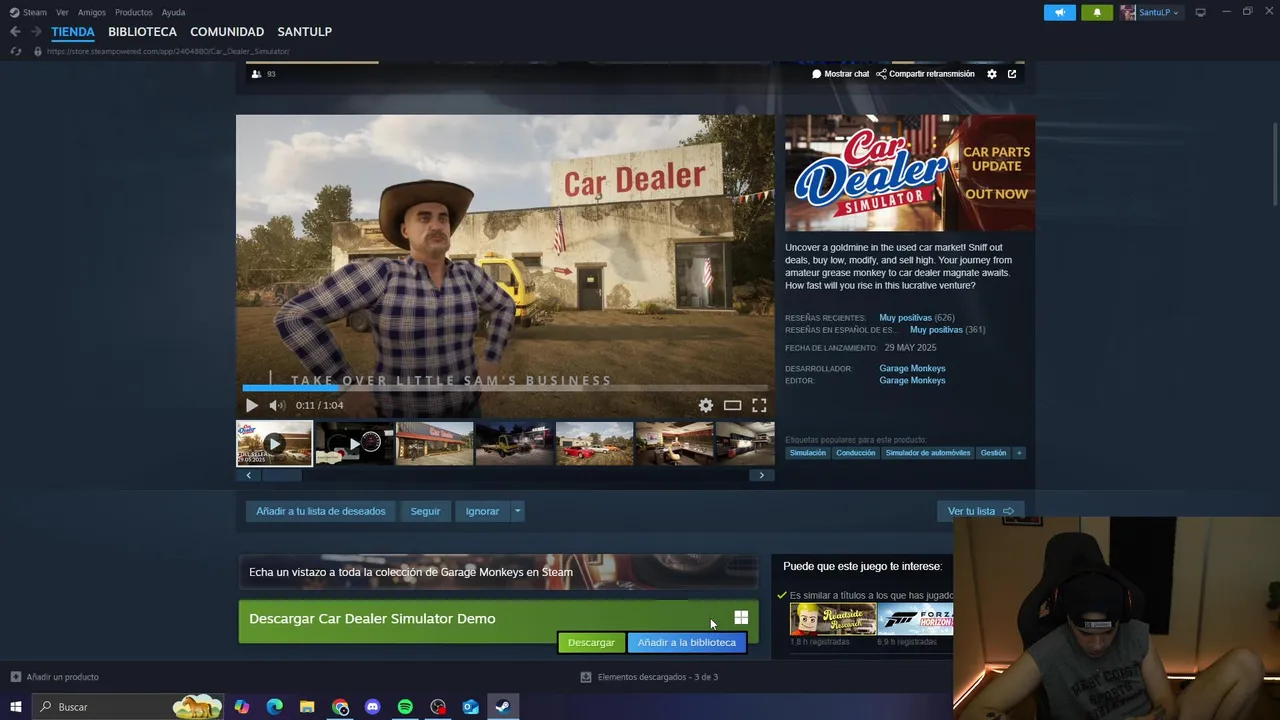The height and width of the screenshot is (720, 1280).
Task: Select the red car screenshot thumbnail
Action: click(594, 443)
